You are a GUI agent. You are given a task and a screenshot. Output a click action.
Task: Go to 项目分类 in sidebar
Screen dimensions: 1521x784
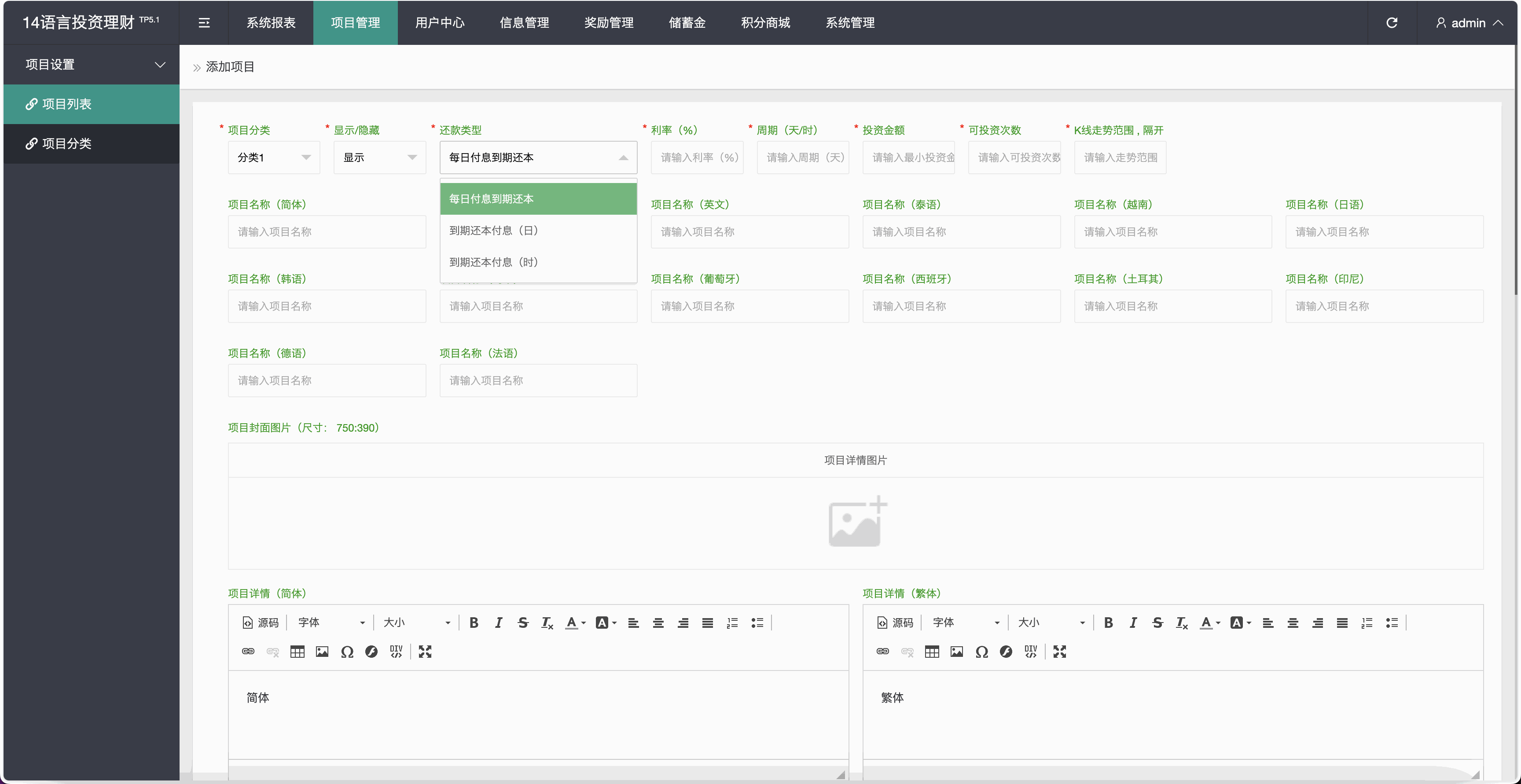click(x=66, y=143)
